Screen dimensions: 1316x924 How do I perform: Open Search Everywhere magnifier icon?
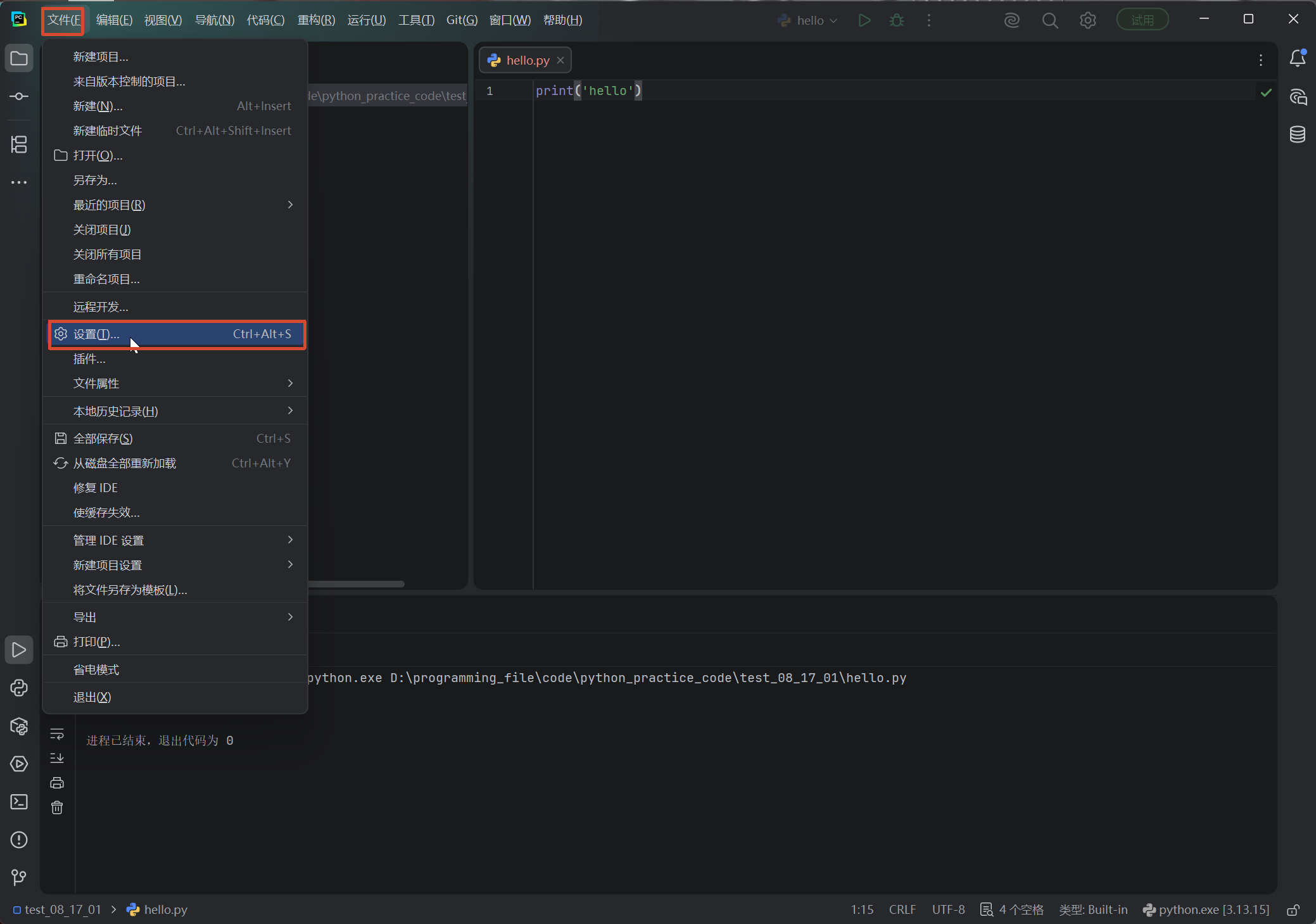pos(1050,20)
